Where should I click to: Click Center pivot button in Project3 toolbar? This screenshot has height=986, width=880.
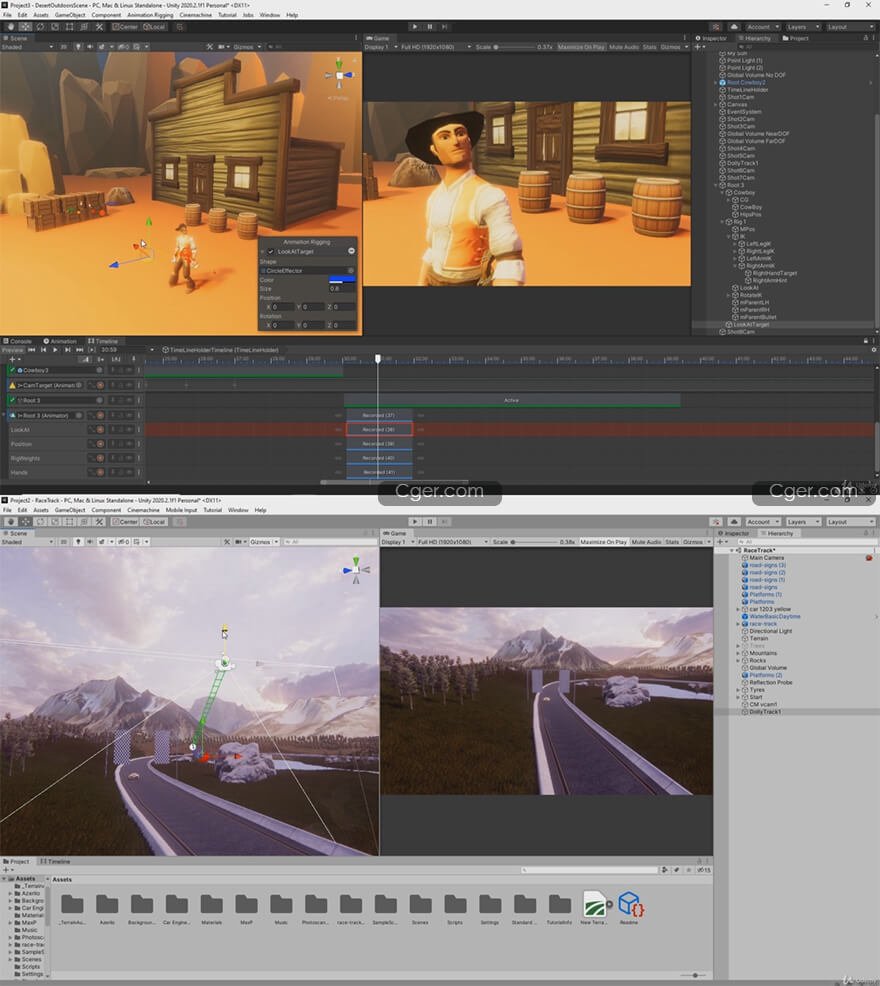[x=125, y=27]
